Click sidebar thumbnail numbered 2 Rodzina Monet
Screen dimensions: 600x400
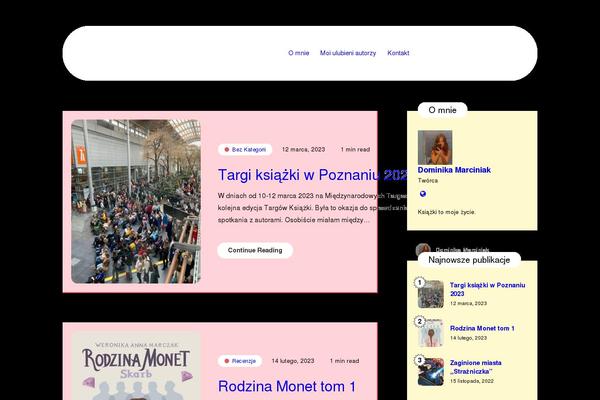431,333
